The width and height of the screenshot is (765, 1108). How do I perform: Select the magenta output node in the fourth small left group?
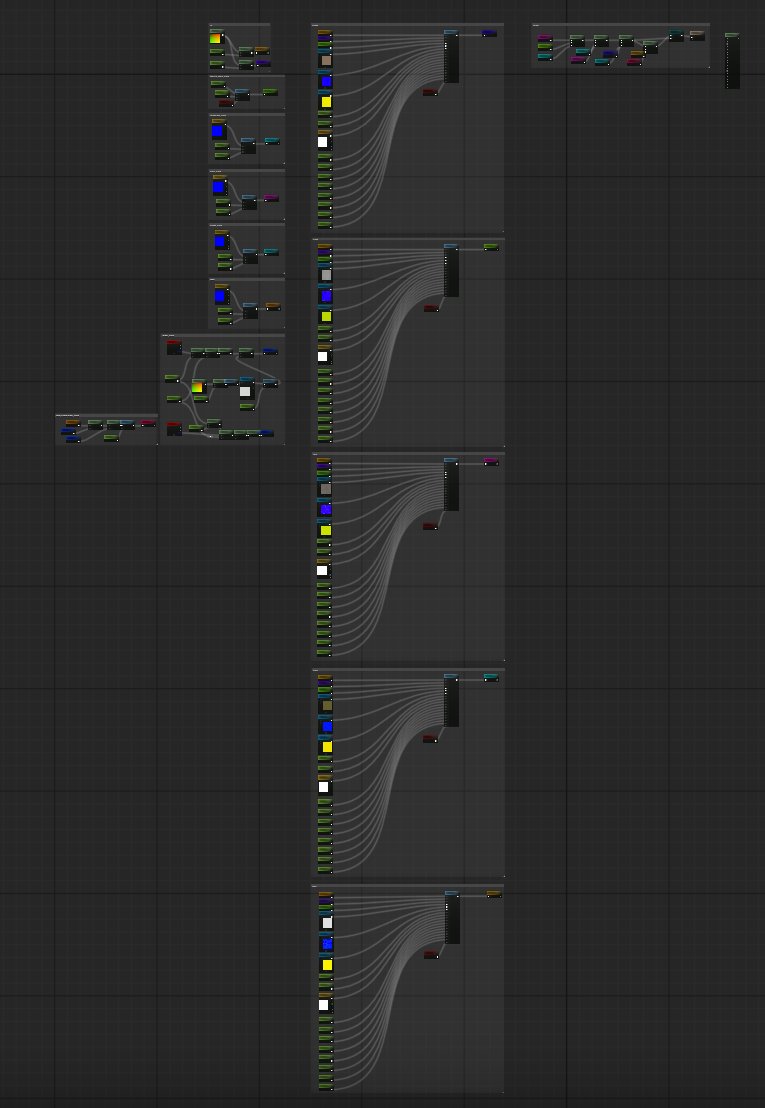[271, 199]
